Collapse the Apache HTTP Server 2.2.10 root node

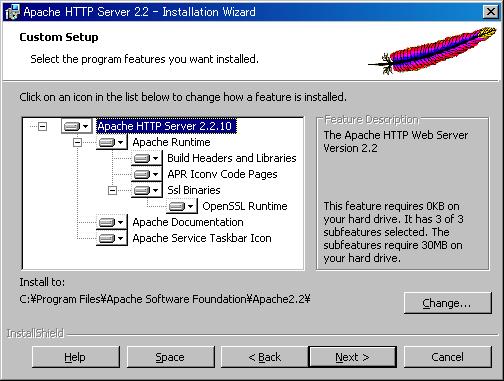(x=42, y=126)
